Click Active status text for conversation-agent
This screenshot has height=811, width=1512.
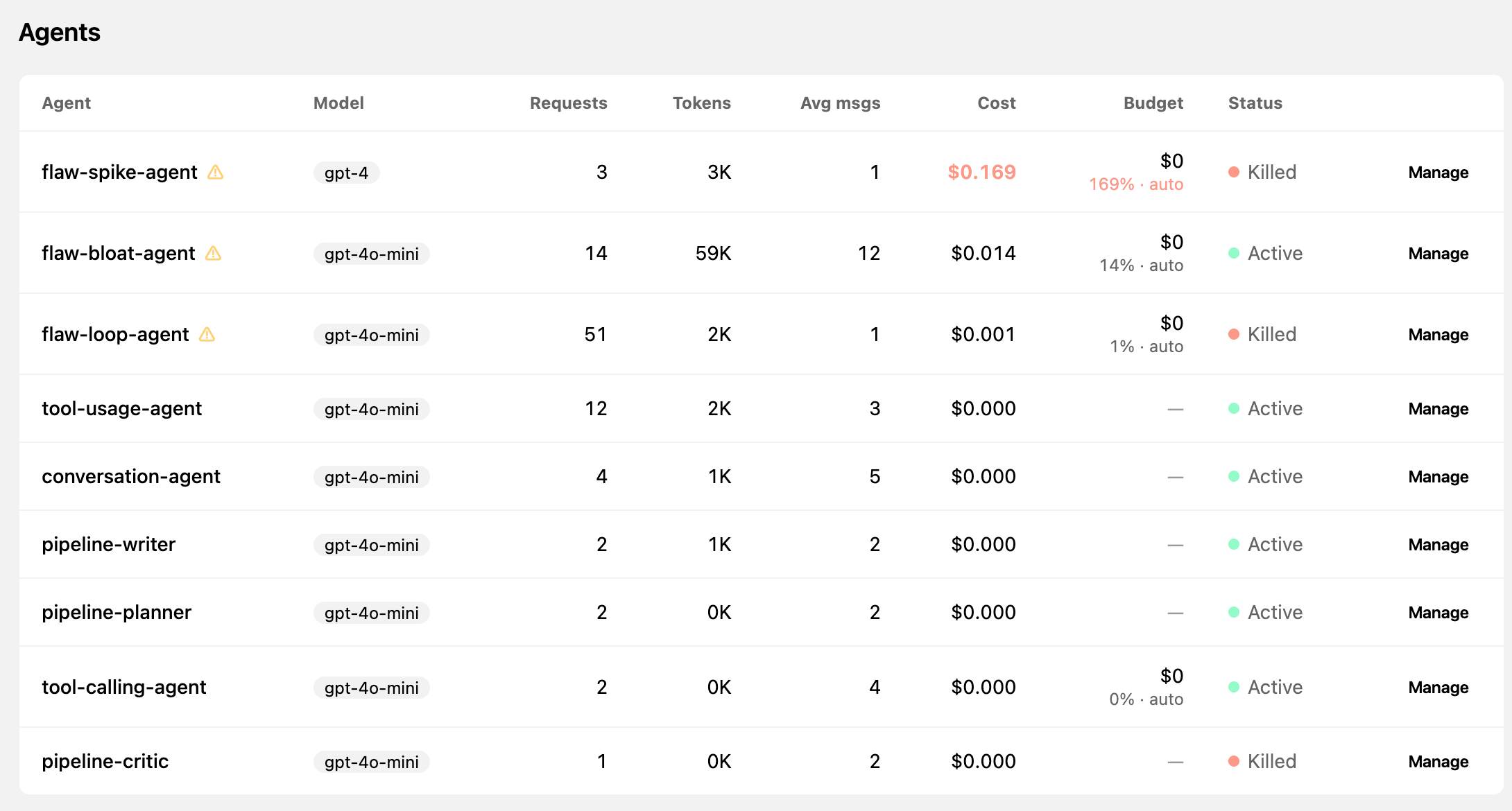1275,476
